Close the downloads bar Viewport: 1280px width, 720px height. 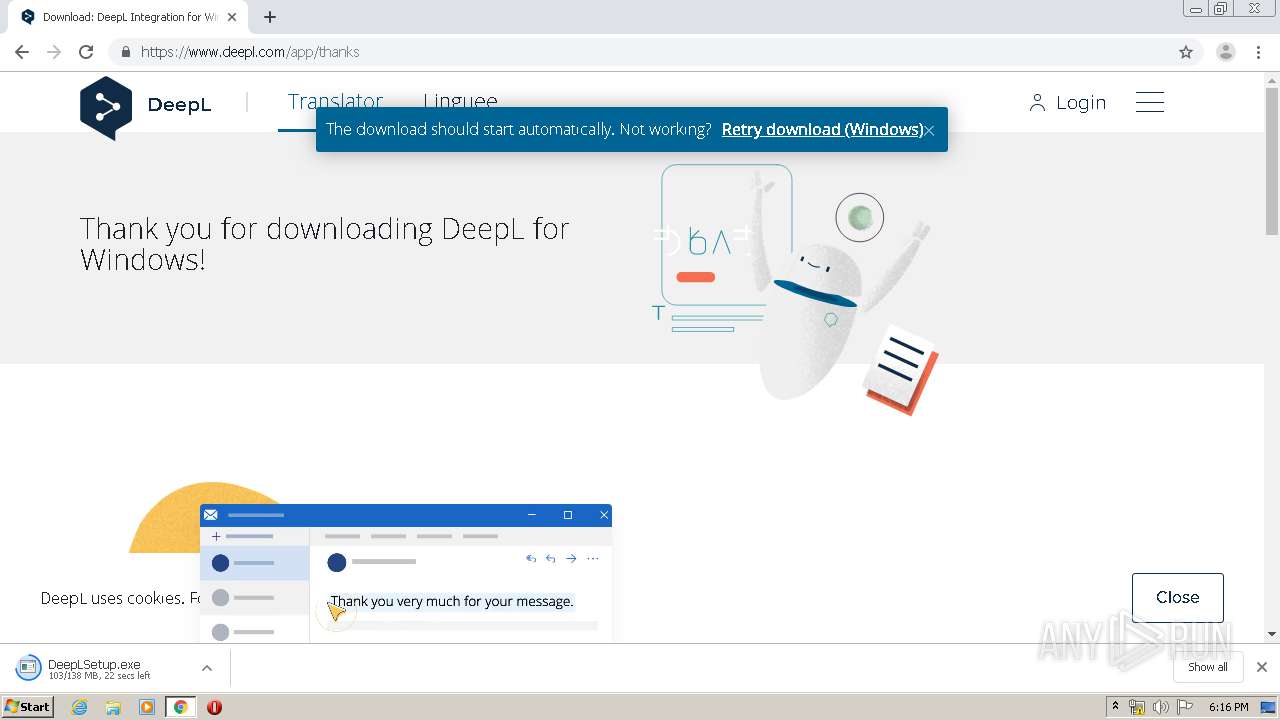(1262, 667)
